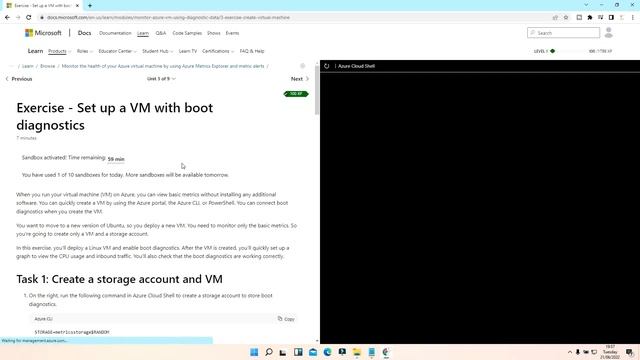Image resolution: width=640 pixels, height=360 pixels.
Task: Open File Explorer from the taskbar
Action: (x=357, y=352)
